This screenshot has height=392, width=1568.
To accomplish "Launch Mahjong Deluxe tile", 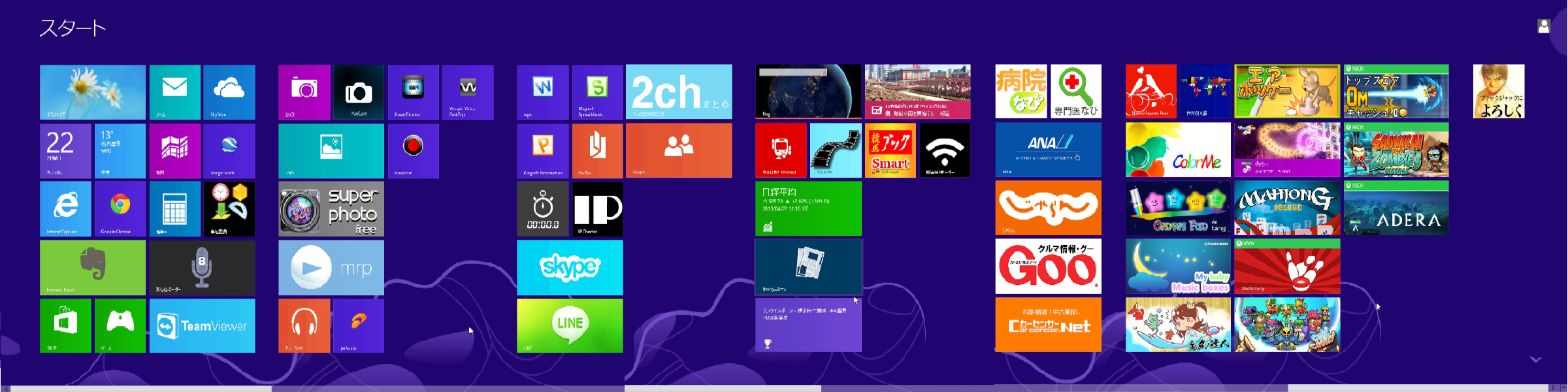I will tap(1287, 208).
